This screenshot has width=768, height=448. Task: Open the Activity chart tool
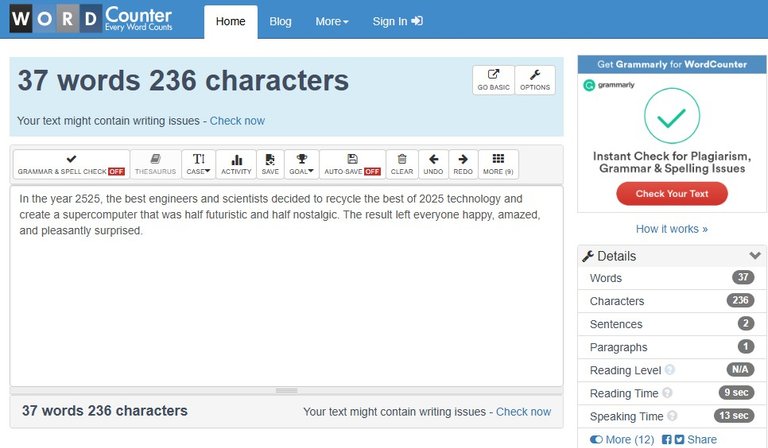tap(236, 165)
